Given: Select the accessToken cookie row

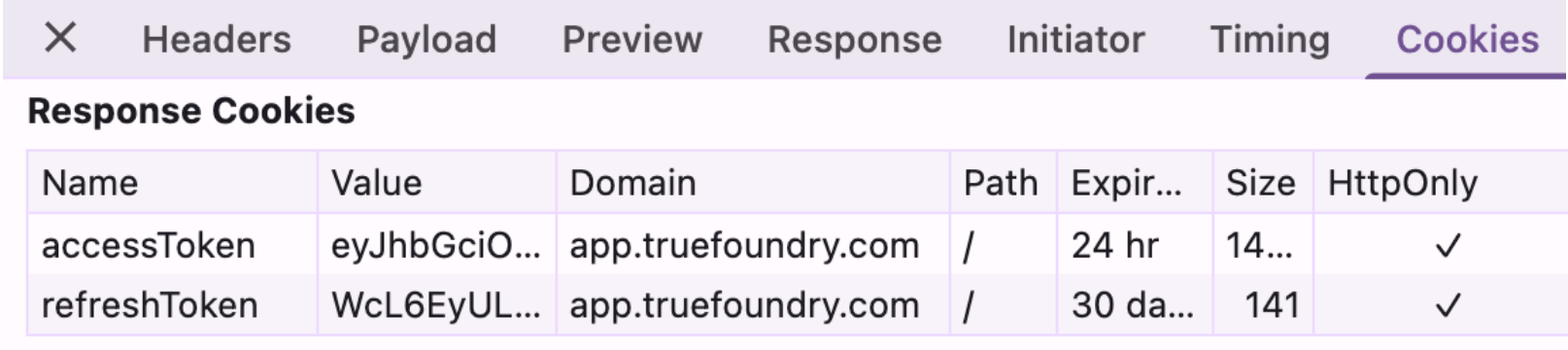Looking at the screenshot, I should pos(798,245).
